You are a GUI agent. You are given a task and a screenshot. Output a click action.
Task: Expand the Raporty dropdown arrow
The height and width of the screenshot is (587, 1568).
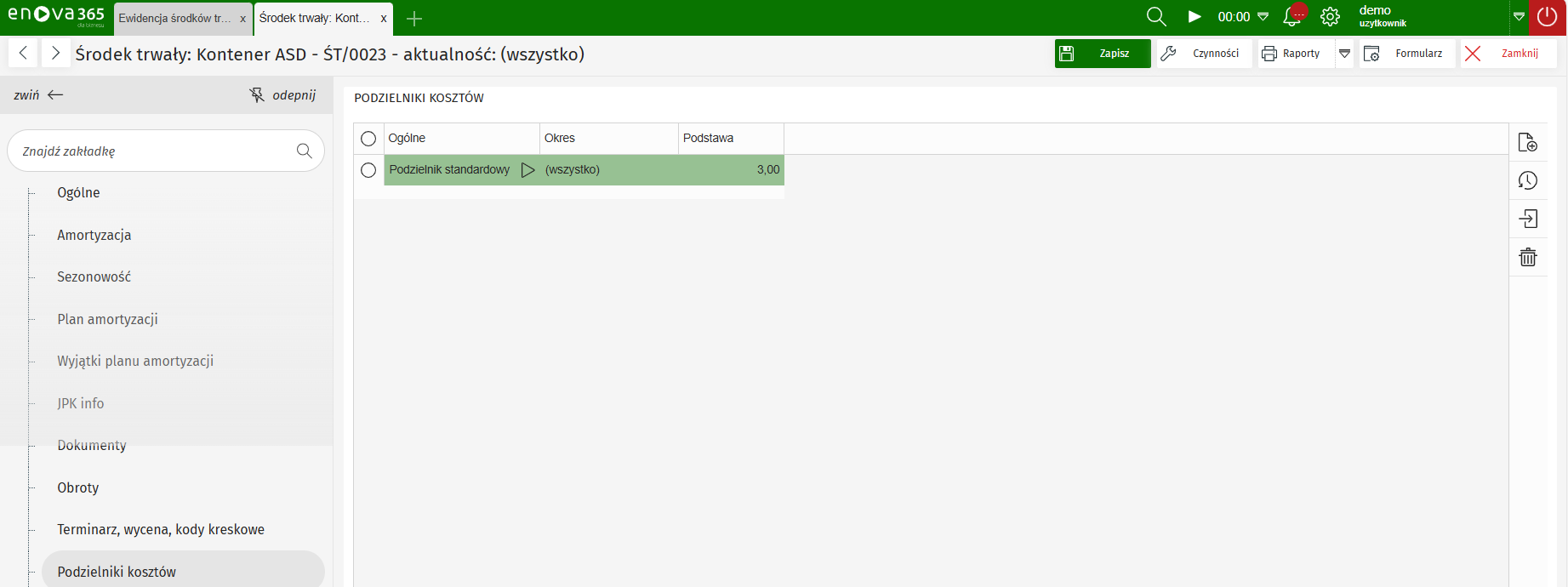(x=1344, y=54)
